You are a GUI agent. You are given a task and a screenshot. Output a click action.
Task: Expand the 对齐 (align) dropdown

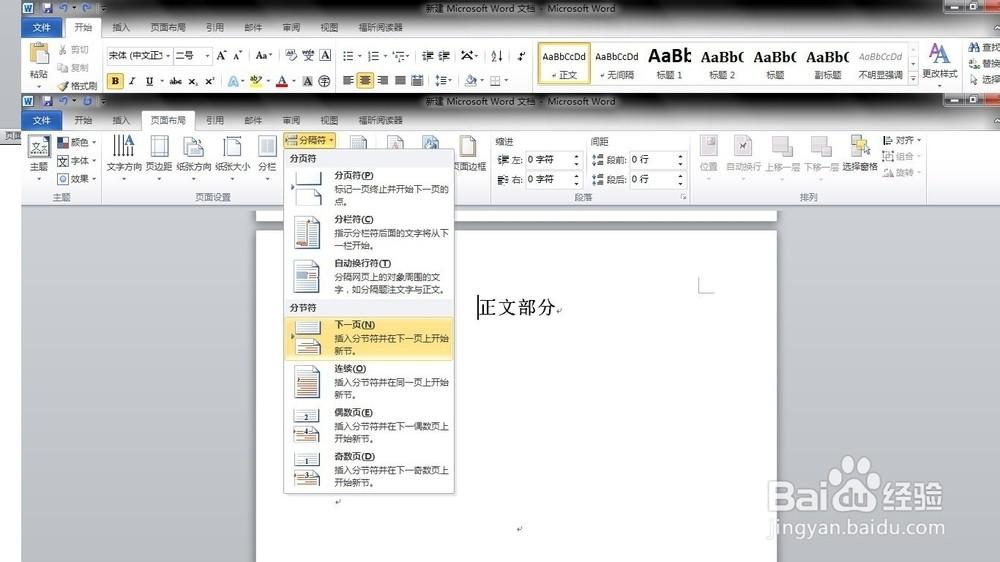(902, 141)
